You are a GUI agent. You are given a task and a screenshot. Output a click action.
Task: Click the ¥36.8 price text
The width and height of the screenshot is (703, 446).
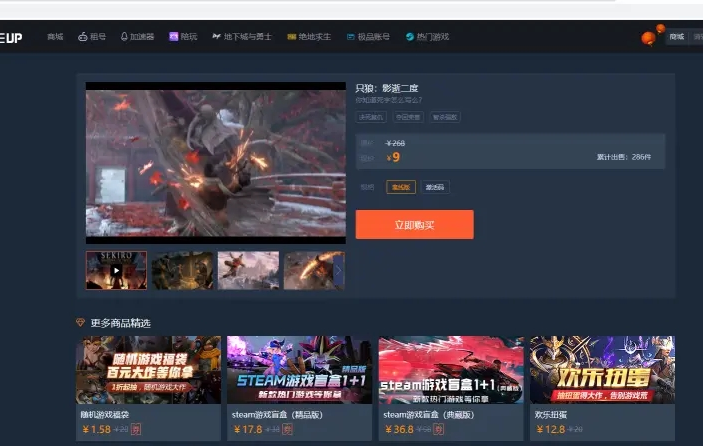(399, 429)
